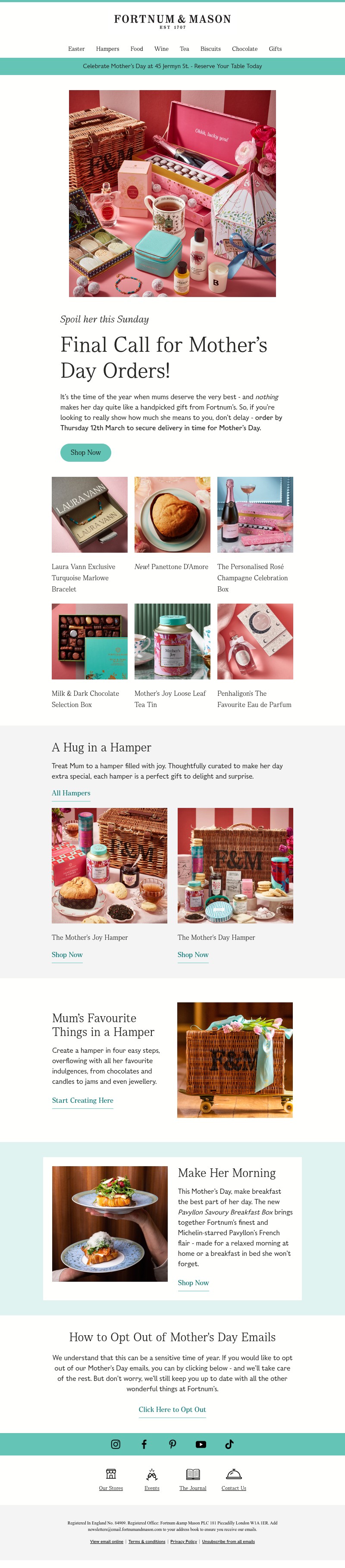Click the Events champagne glasses icon
This screenshot has height=1568, width=345.
[152, 1474]
